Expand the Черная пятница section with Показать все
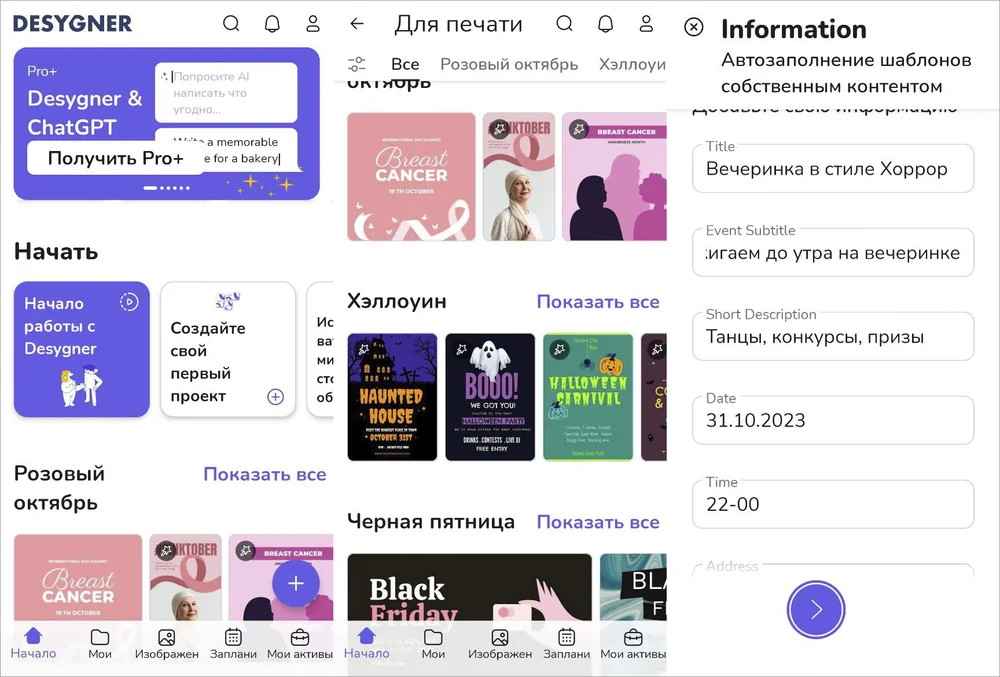Screen dimensions: 1000x677 point(598,522)
